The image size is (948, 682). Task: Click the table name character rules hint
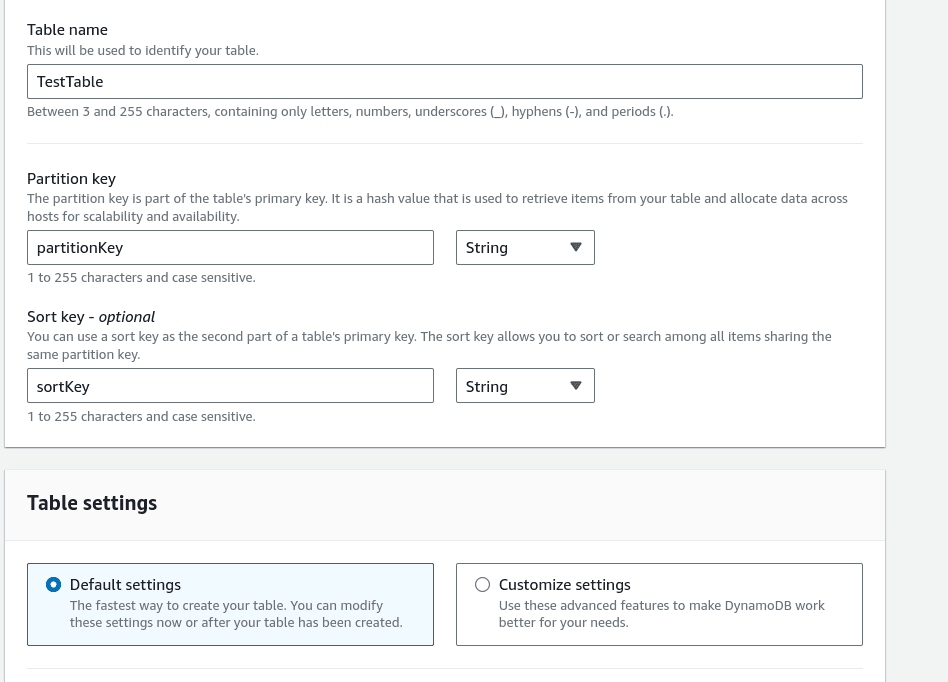pyautogui.click(x=350, y=112)
